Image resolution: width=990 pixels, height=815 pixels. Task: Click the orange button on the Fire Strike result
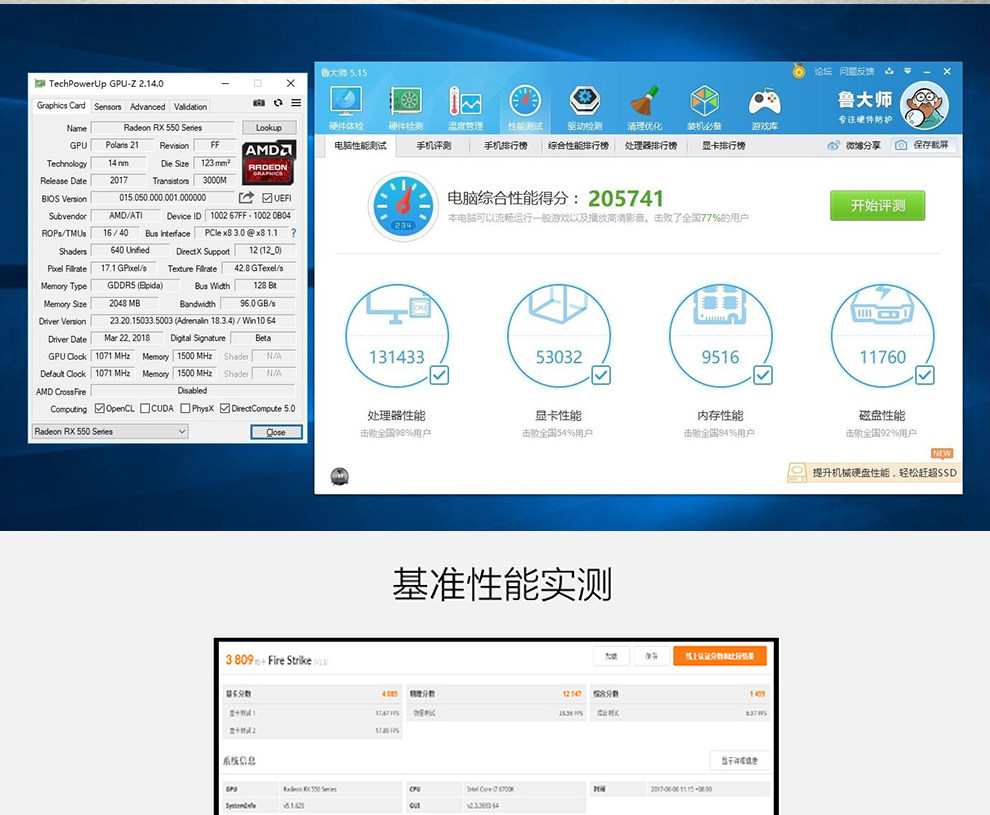(x=720, y=656)
